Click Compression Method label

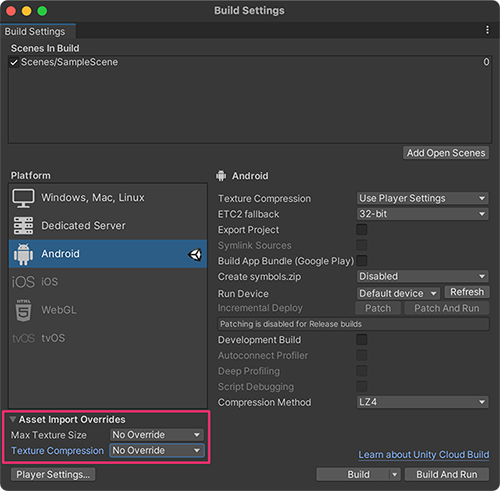[x=264, y=402]
